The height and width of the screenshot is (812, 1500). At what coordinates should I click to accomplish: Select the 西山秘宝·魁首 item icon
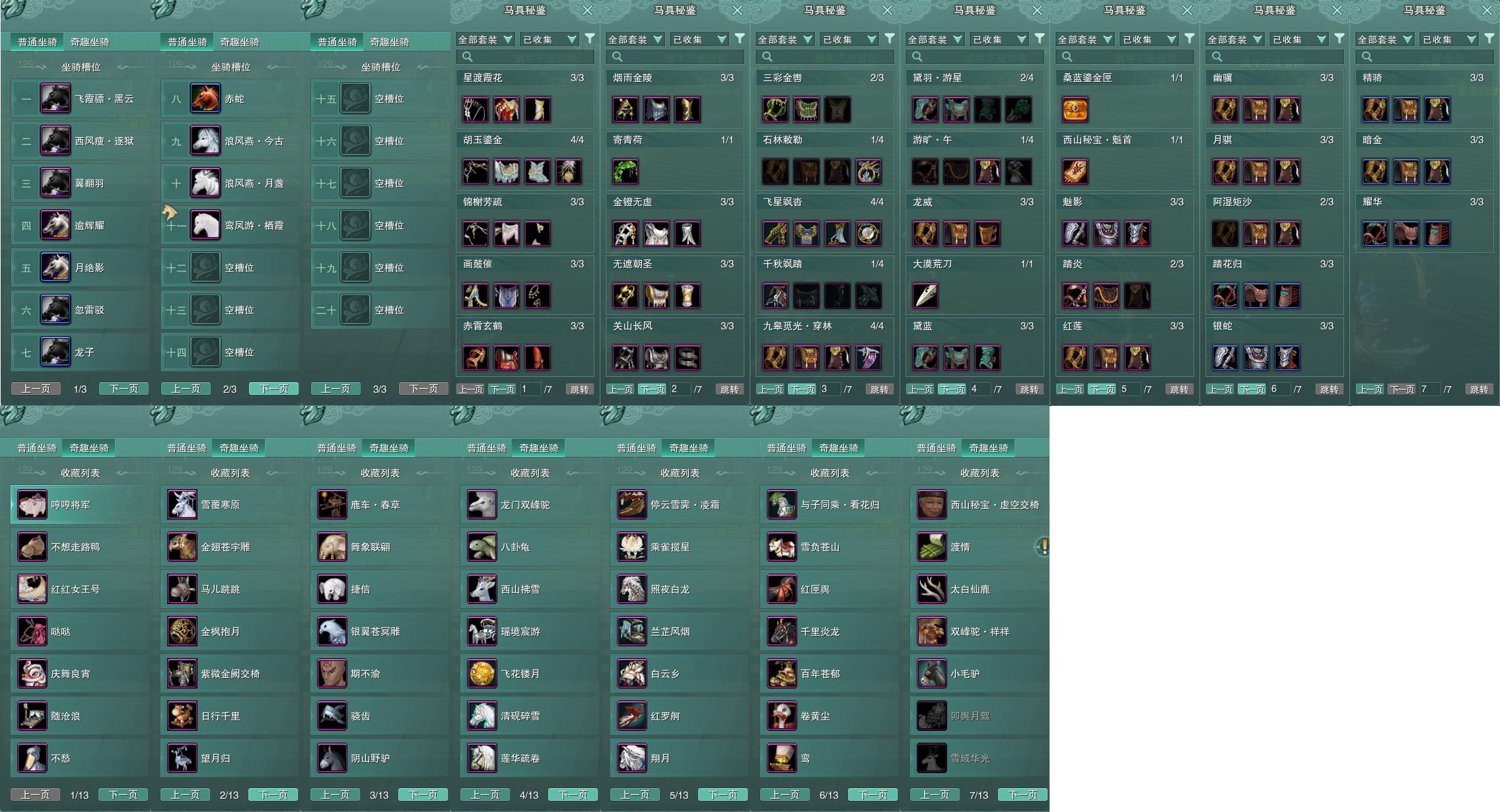(x=1075, y=172)
